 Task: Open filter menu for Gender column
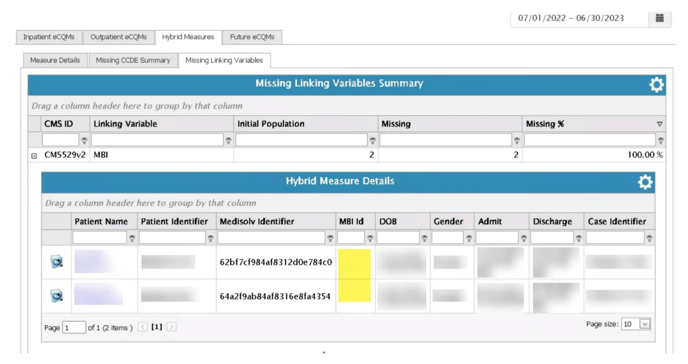coord(469,238)
